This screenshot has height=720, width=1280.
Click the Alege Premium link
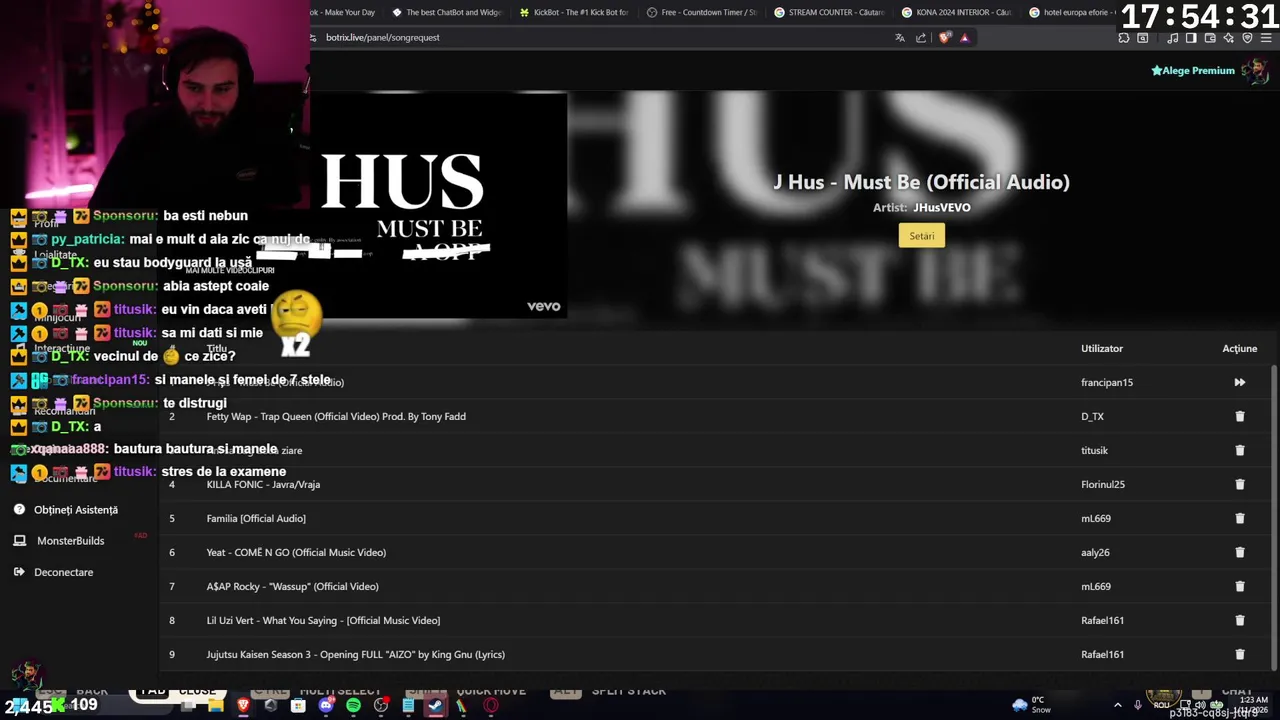(x=1193, y=71)
